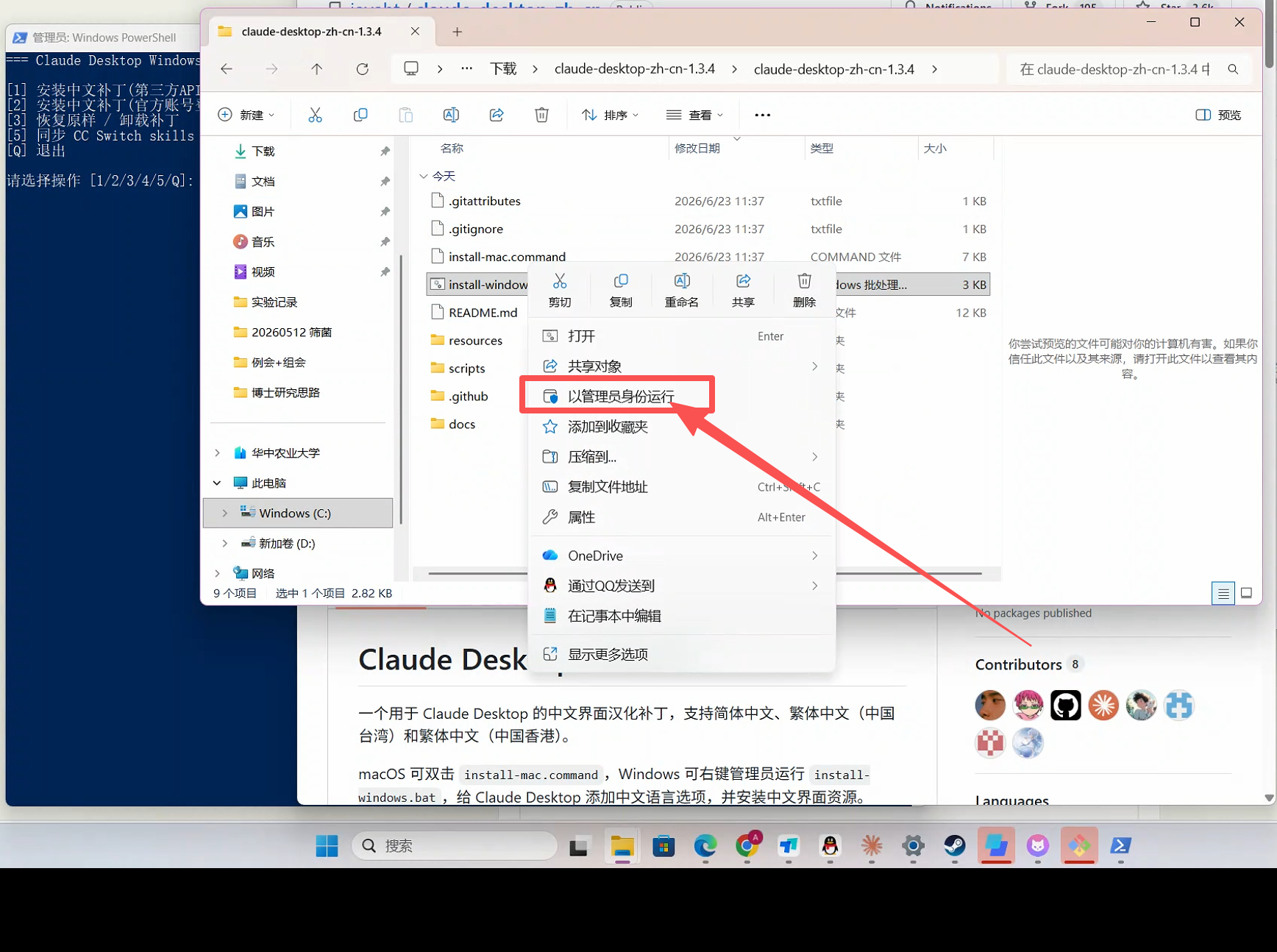Click Share icon in Explorer toolbar
Viewport: 1277px width, 952px height.
click(497, 115)
